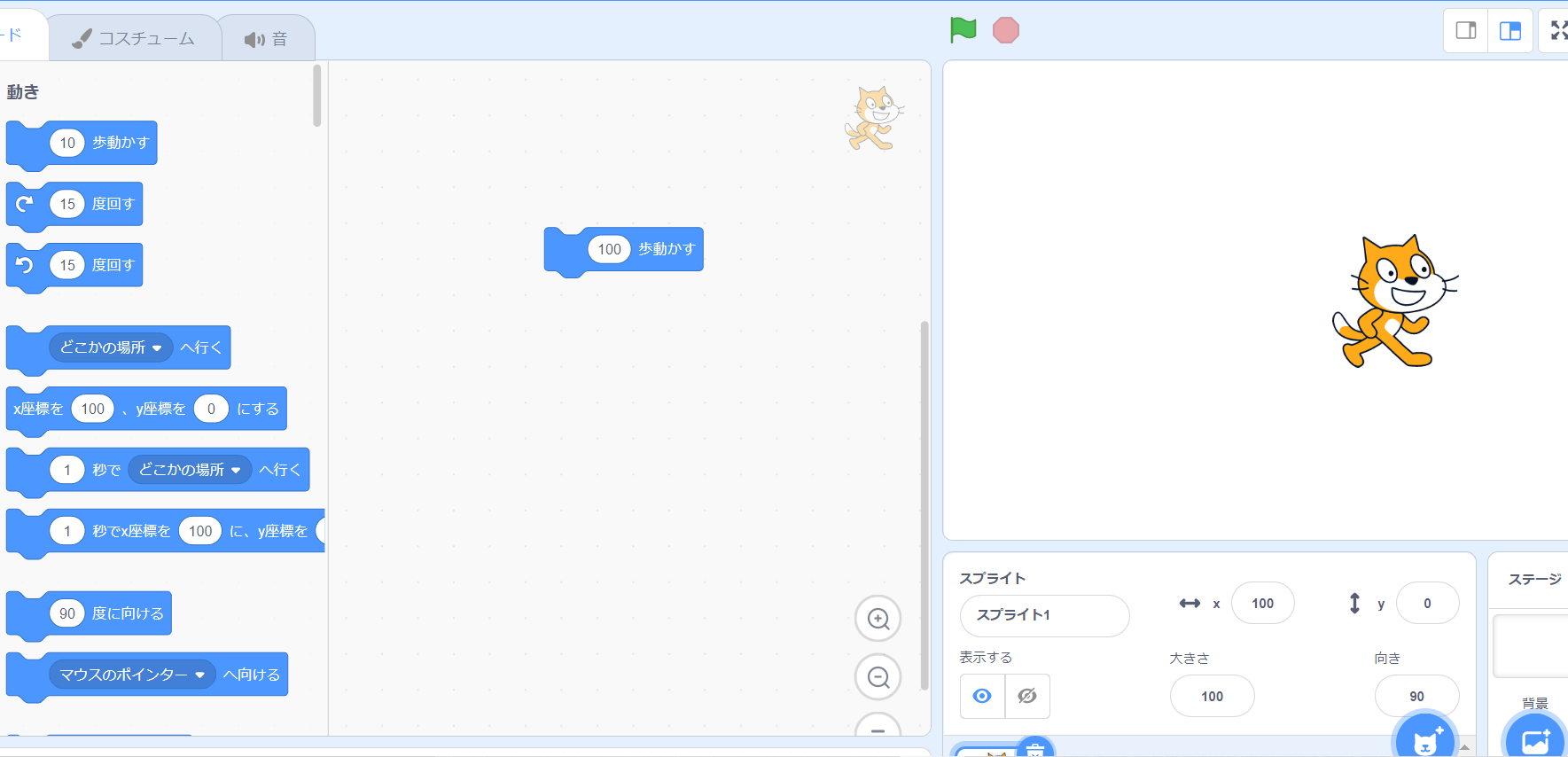The image size is (1568, 757).
Task: Click the 15 value in clockwise 度回す block
Action: point(67,204)
